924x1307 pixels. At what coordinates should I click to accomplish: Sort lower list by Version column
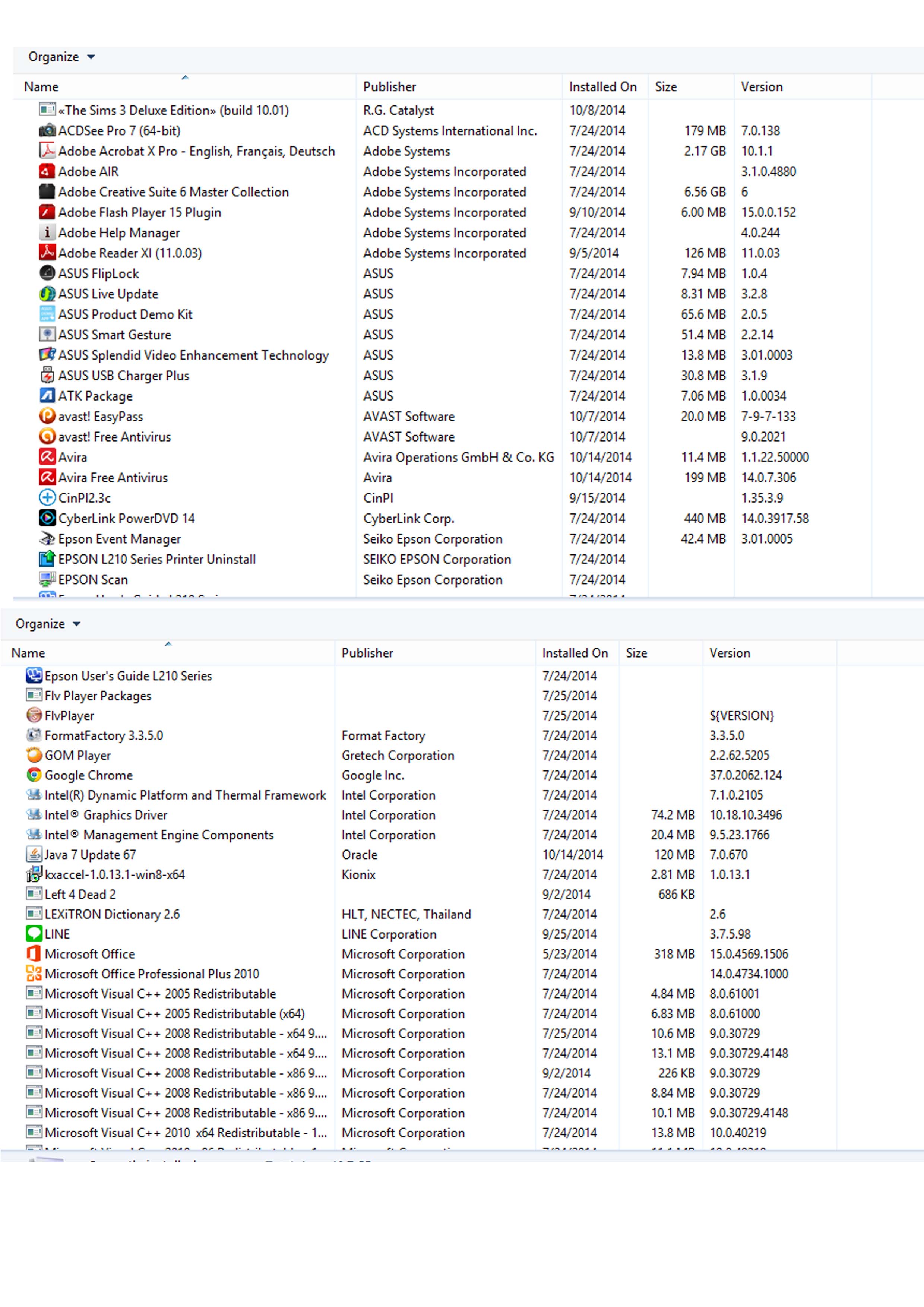(770, 653)
